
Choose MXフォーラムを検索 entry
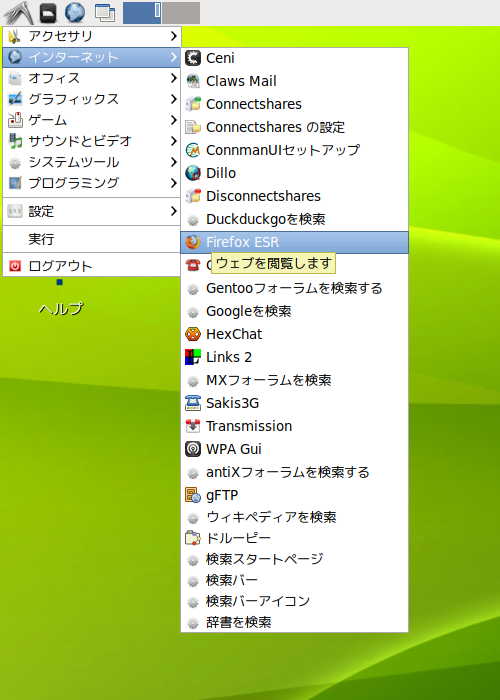click(294, 380)
